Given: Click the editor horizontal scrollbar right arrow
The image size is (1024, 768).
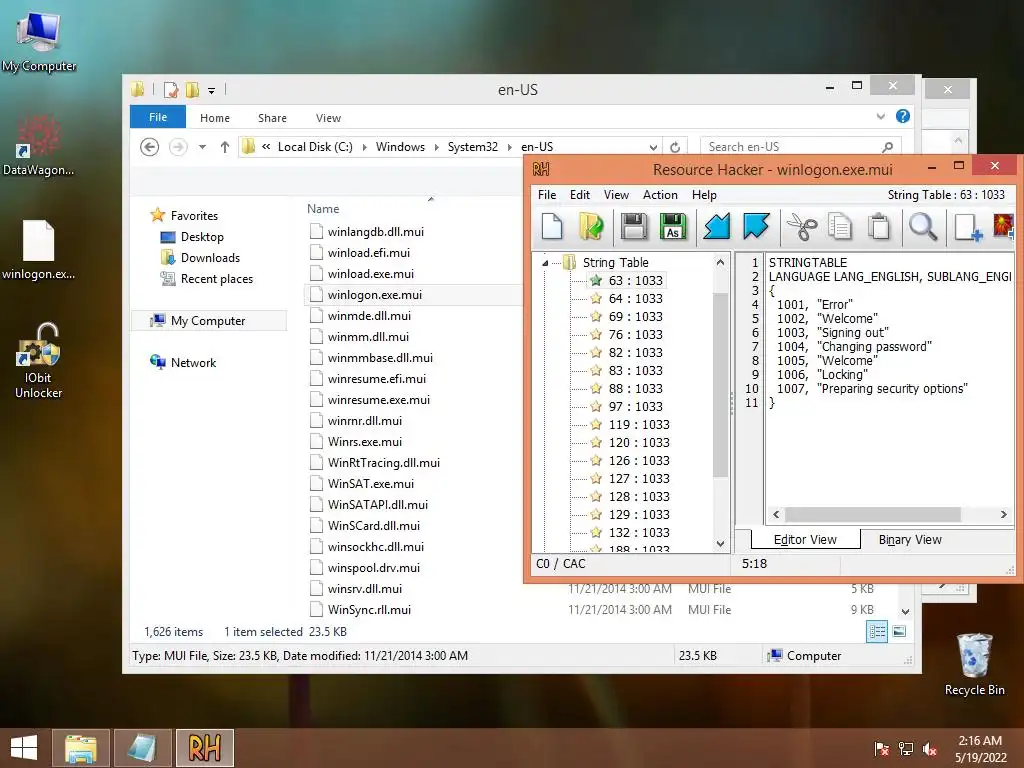Looking at the screenshot, I should (1004, 515).
